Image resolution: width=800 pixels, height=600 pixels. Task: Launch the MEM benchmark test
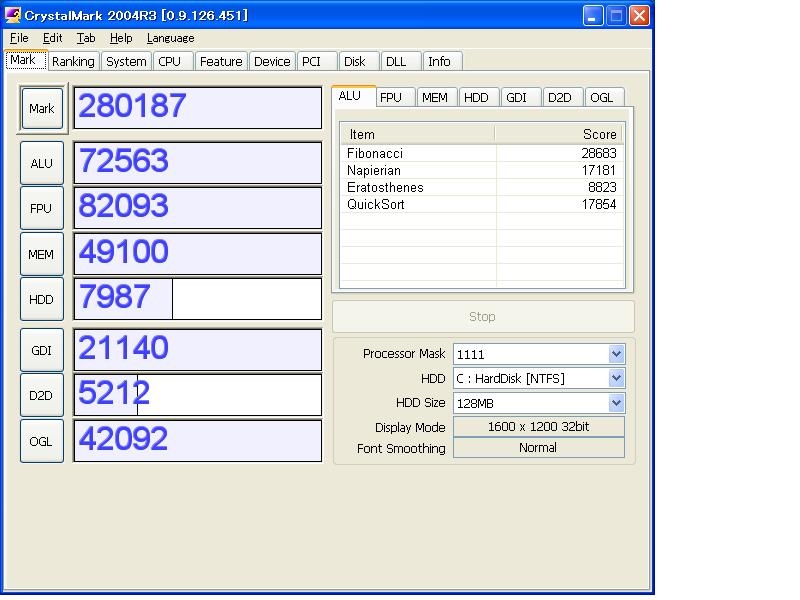point(41,254)
